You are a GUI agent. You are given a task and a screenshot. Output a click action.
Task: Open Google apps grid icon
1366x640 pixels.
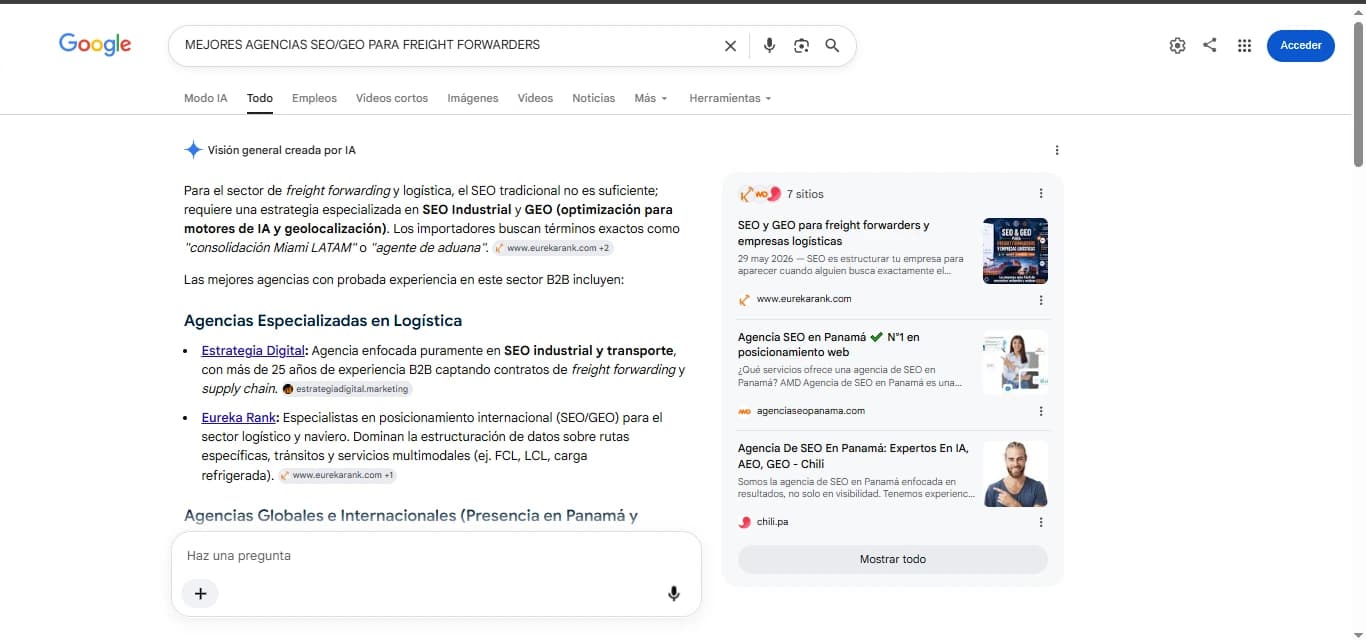(x=1244, y=45)
